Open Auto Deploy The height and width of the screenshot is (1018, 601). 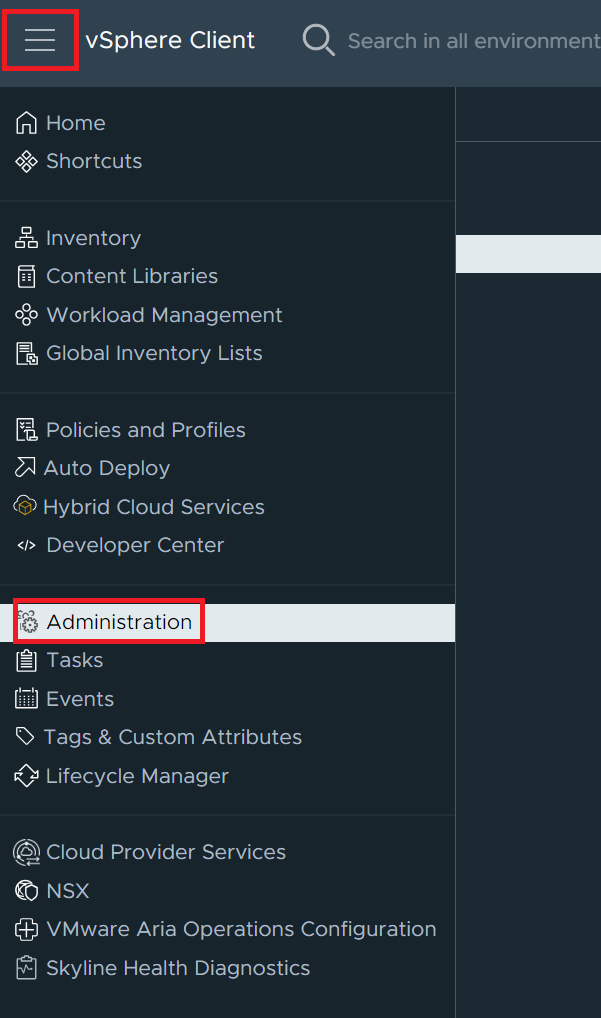(107, 467)
